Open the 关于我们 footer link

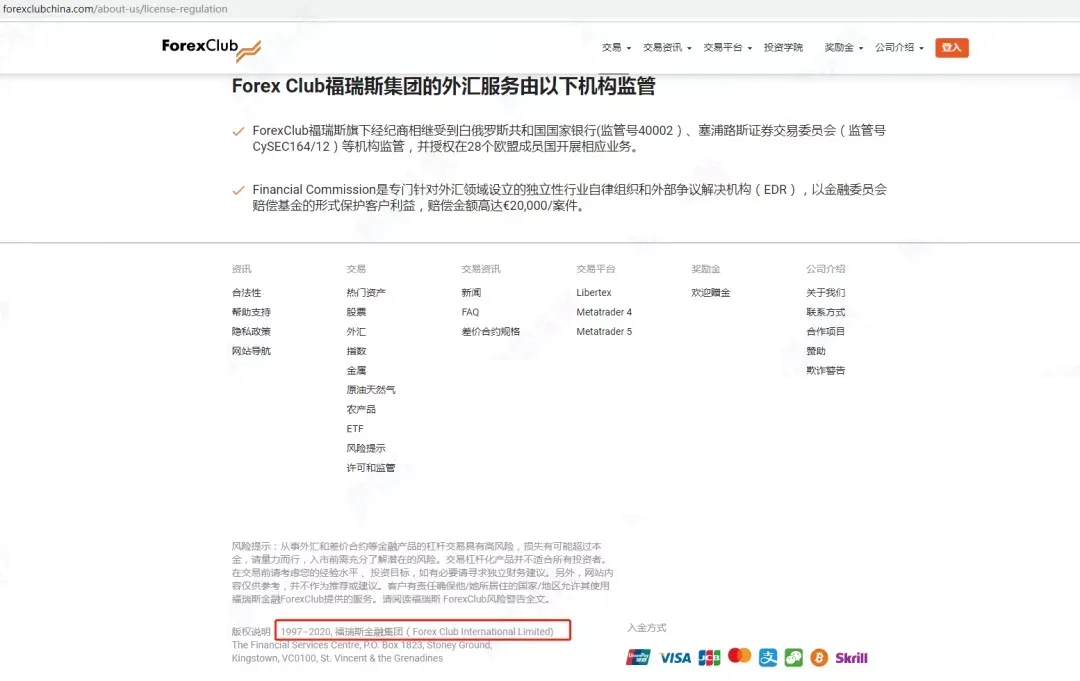pyautogui.click(x=826, y=293)
